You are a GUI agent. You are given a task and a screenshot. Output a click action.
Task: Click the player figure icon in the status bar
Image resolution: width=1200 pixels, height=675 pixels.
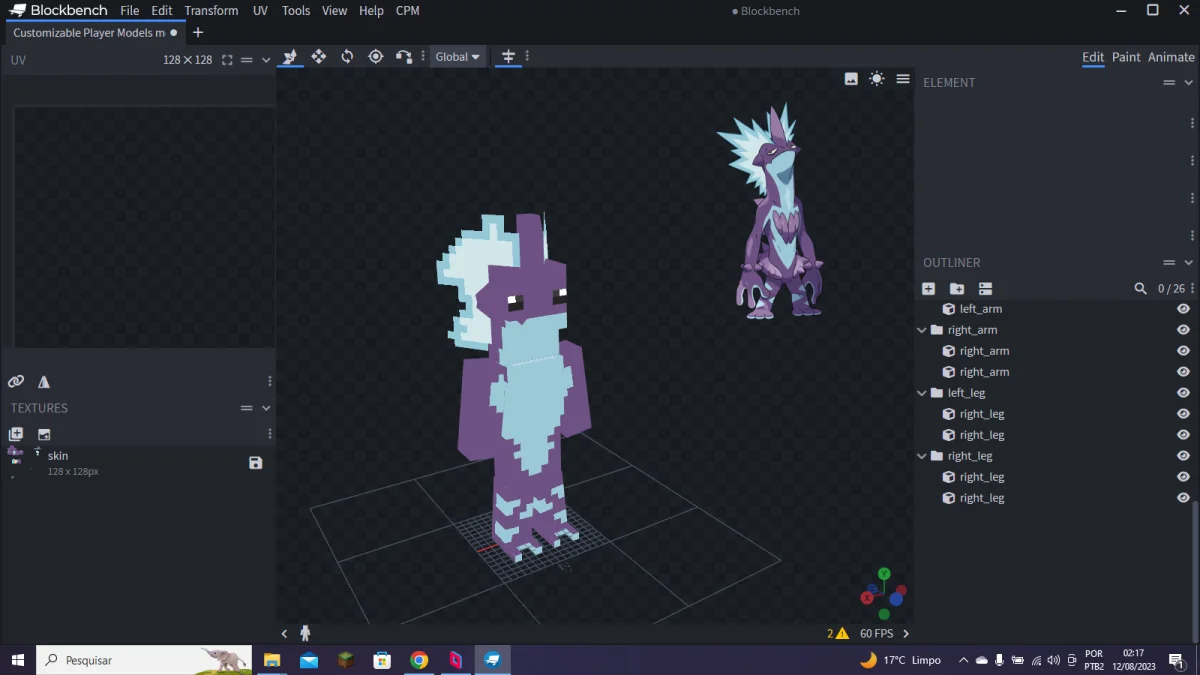click(305, 633)
